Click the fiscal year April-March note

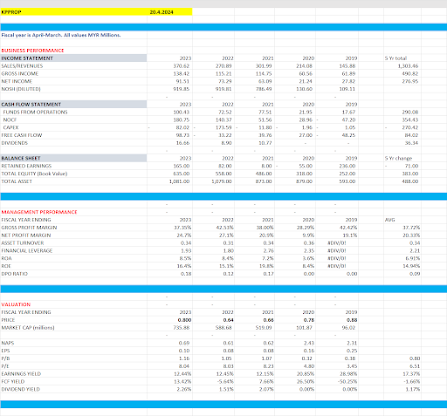[x=61, y=35]
